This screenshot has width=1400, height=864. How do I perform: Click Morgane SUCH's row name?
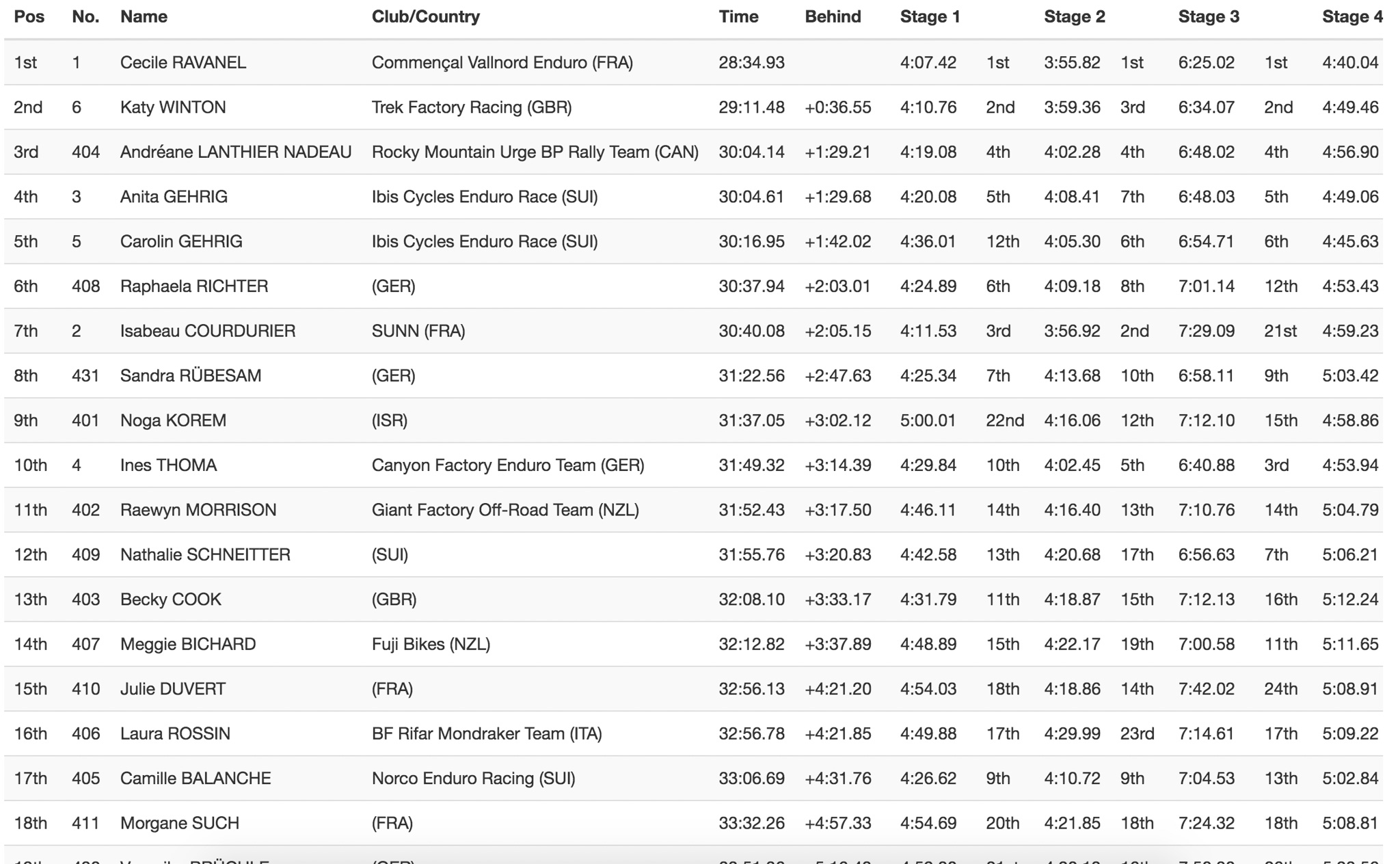click(180, 823)
